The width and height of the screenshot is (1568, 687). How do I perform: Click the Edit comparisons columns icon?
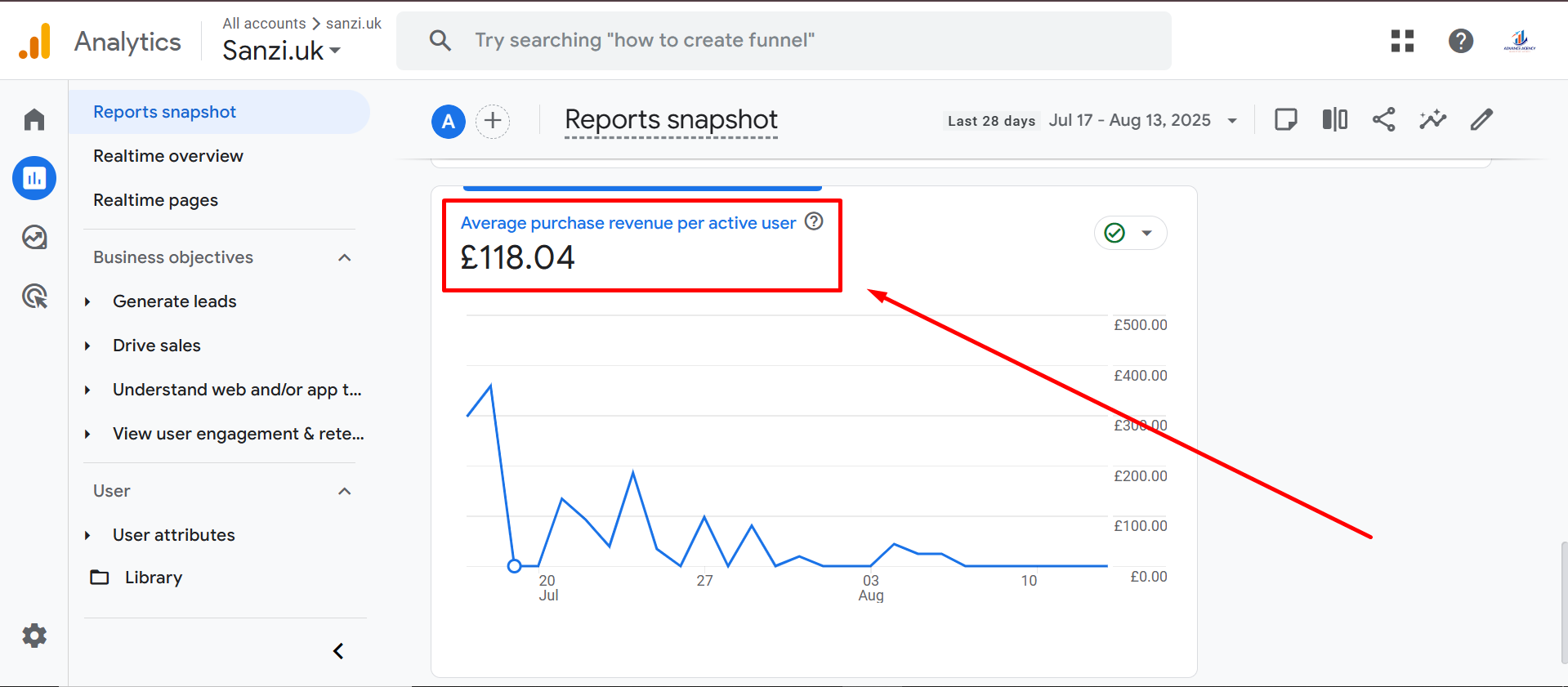[x=1334, y=120]
